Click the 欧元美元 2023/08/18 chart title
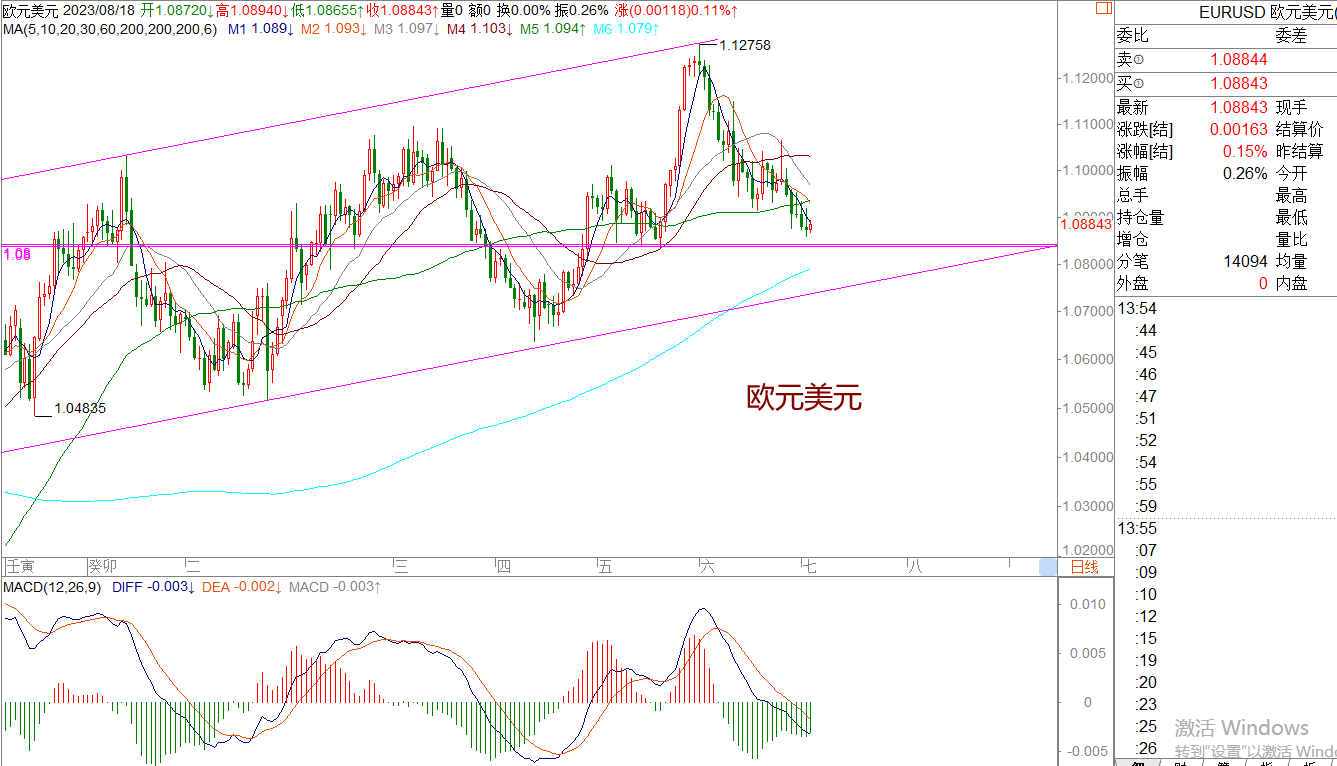 click(x=68, y=10)
